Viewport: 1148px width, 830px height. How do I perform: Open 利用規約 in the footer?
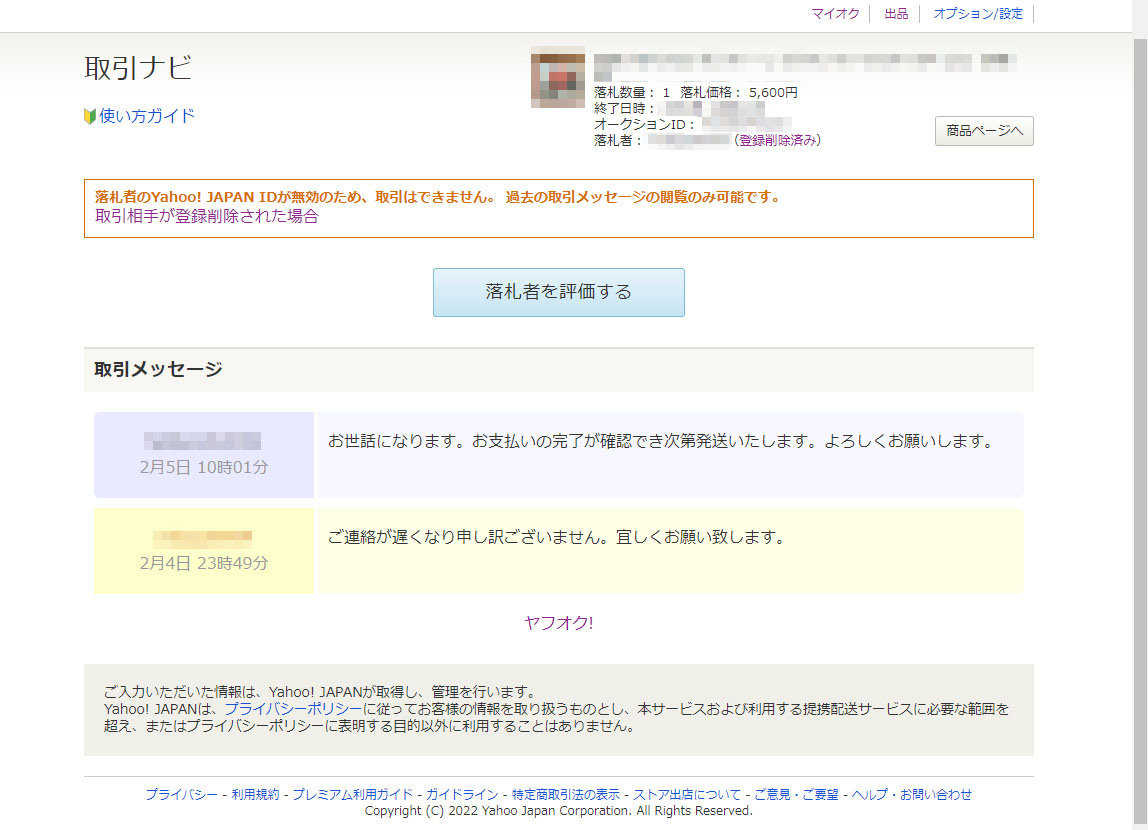tap(255, 795)
